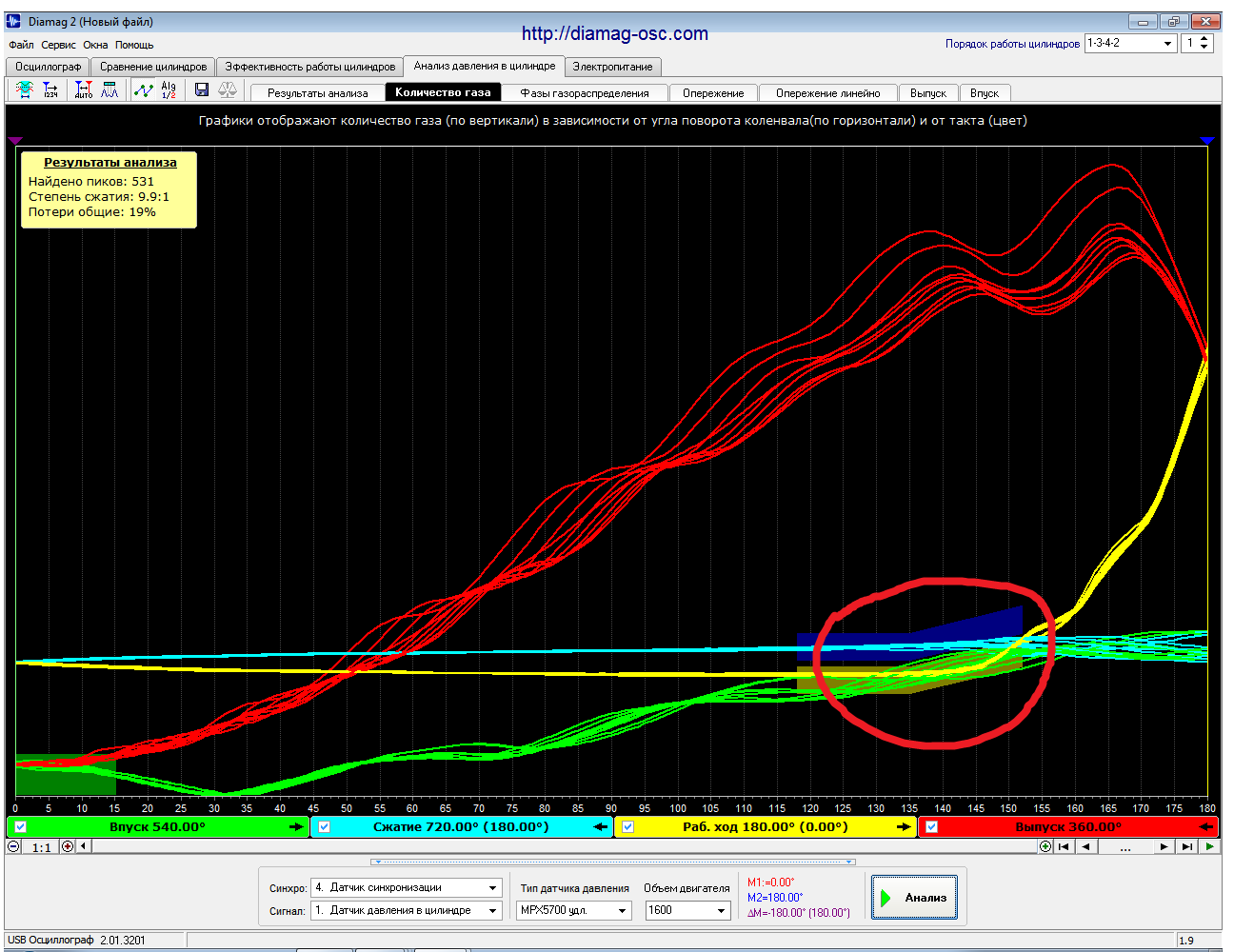1234x952 pixels.
Task: Click the panel splitter dotted handle above settings
Action: [x=614, y=862]
